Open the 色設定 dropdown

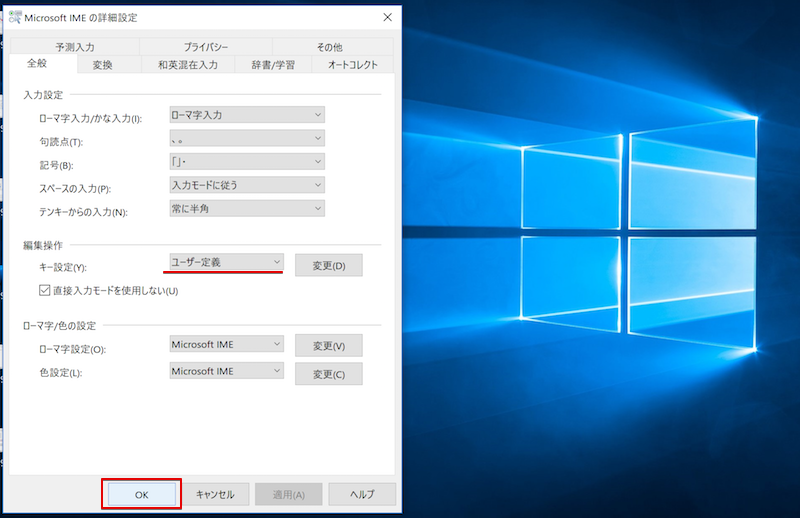[226, 372]
